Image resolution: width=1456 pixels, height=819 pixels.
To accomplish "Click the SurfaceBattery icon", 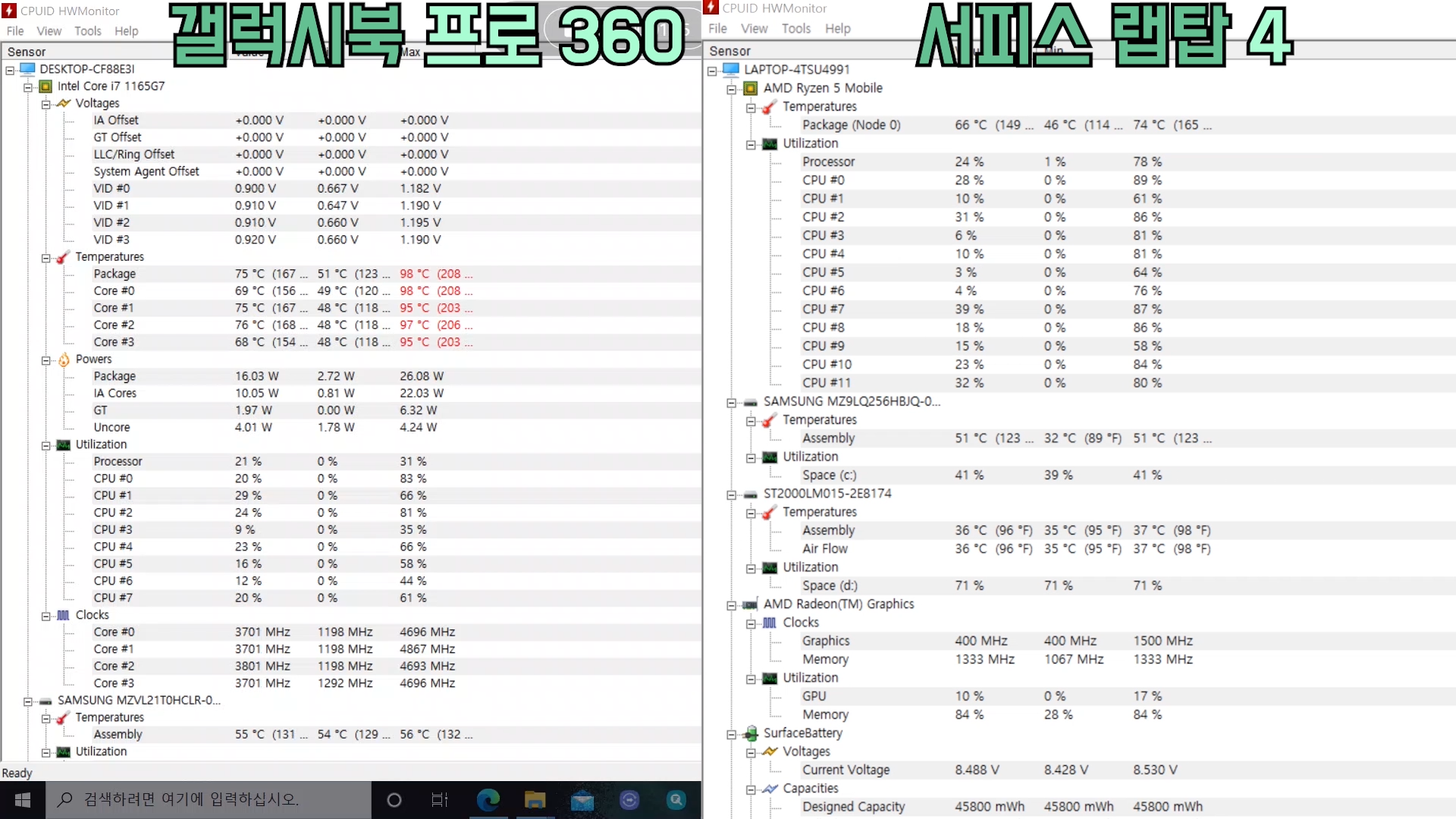I will 751,733.
